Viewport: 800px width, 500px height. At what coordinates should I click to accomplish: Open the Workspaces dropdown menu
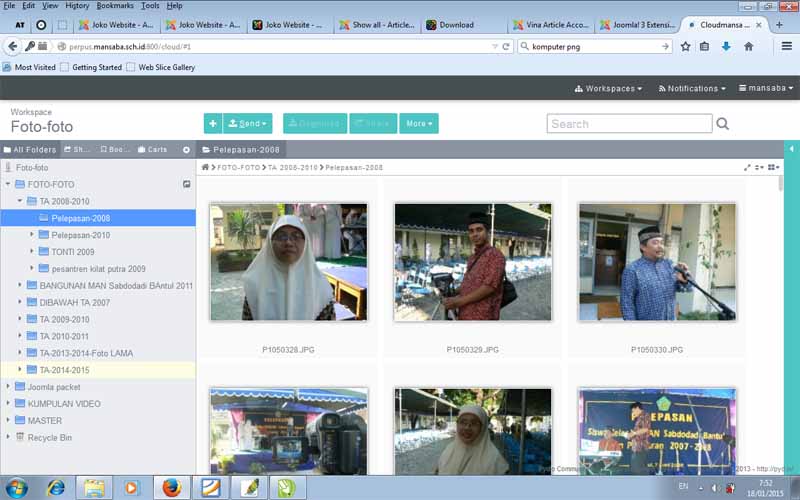coord(608,88)
